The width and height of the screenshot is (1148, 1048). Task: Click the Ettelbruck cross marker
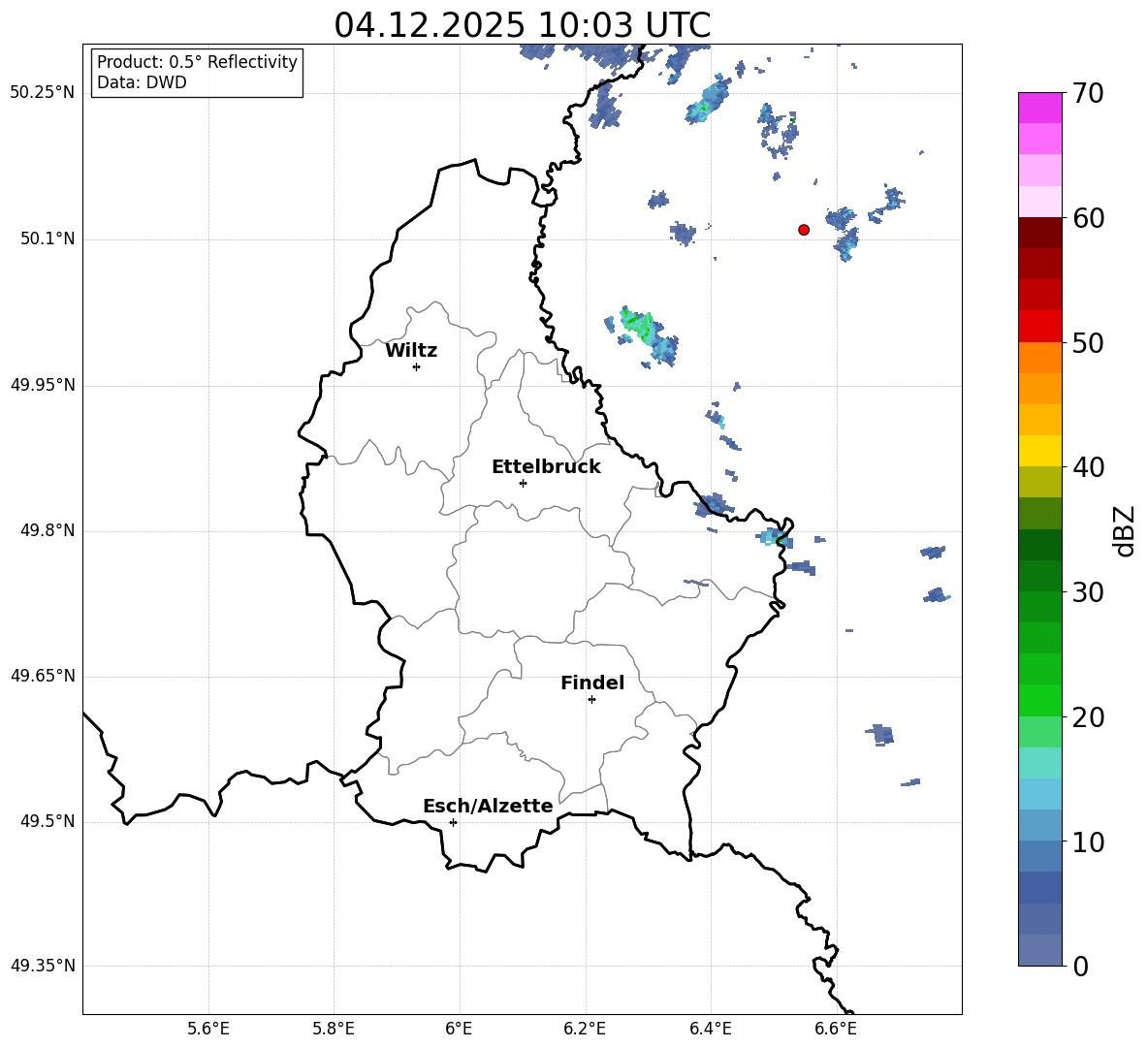[x=523, y=483]
